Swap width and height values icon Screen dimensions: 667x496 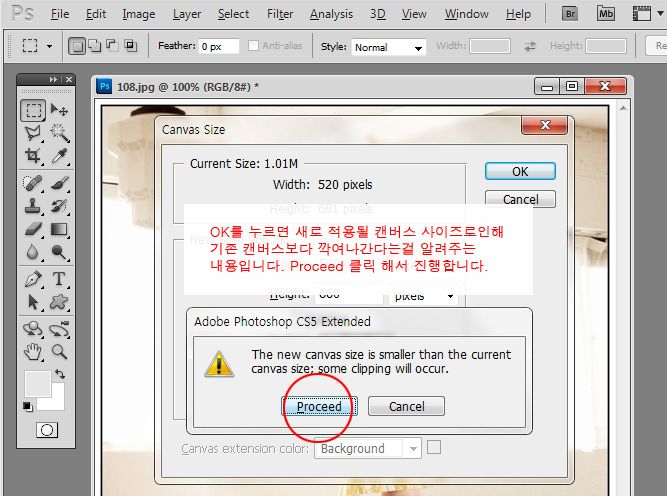click(x=530, y=46)
